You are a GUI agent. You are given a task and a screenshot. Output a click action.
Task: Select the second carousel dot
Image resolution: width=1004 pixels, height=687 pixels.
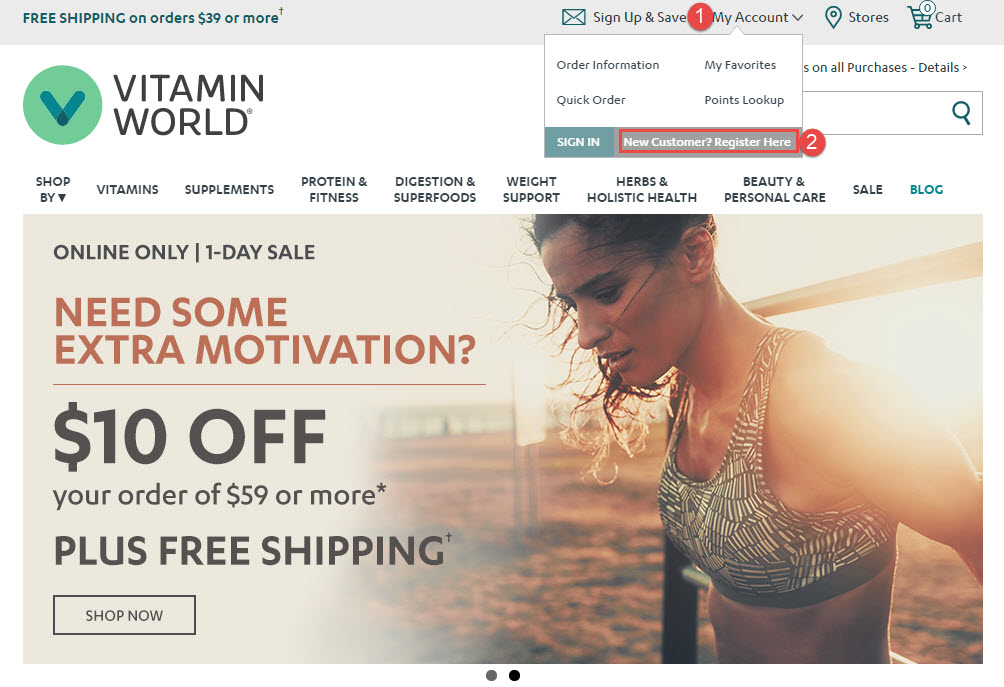coord(514,675)
